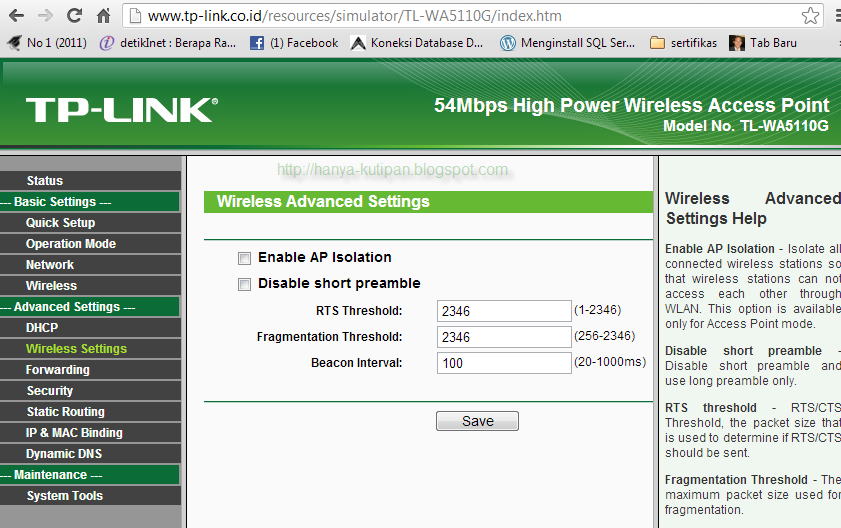
Task: Click the 'Basic Settings' section header
Action: click(90, 202)
